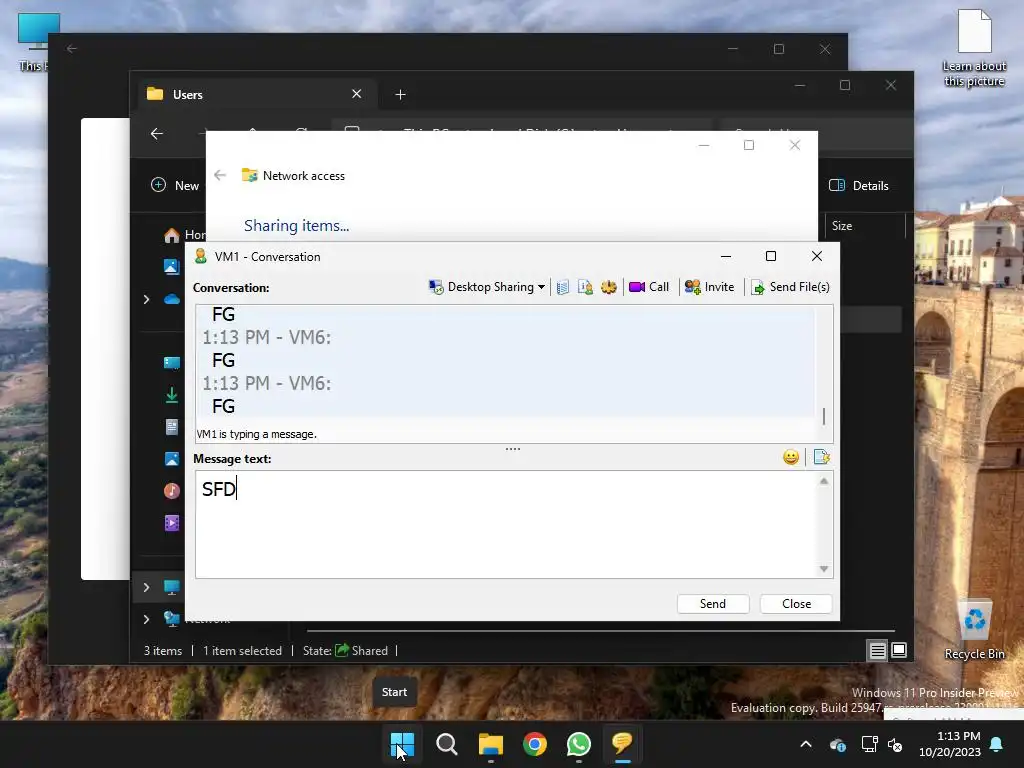The height and width of the screenshot is (768, 1024).
Task: Click the Network access folder icon
Action: tap(249, 176)
